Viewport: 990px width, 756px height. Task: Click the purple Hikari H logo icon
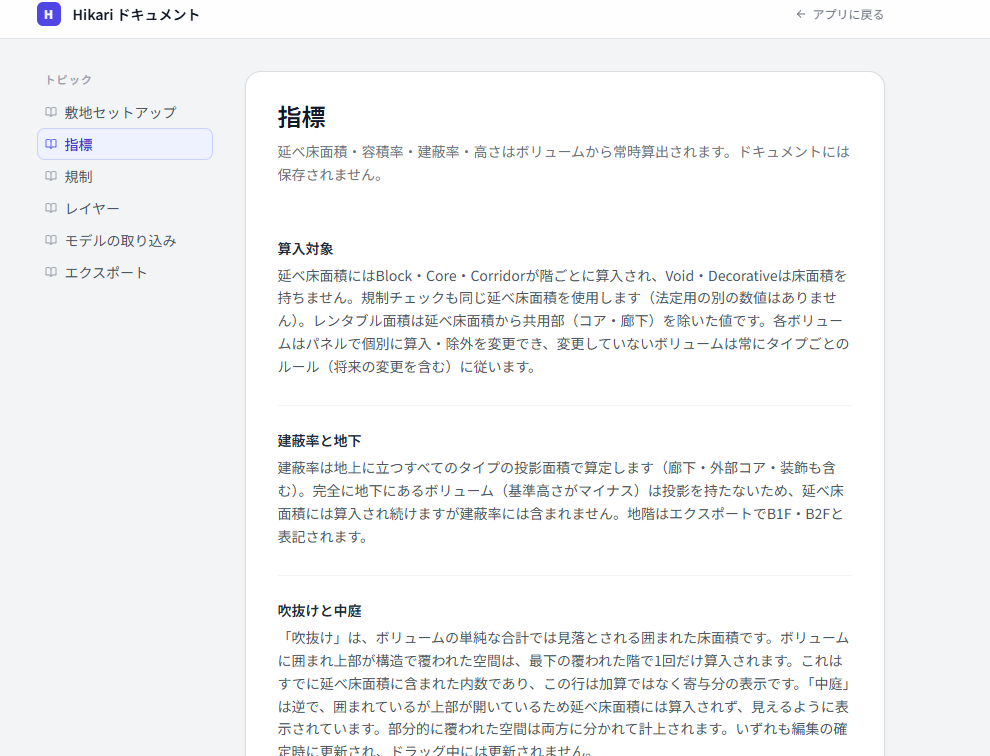point(49,14)
